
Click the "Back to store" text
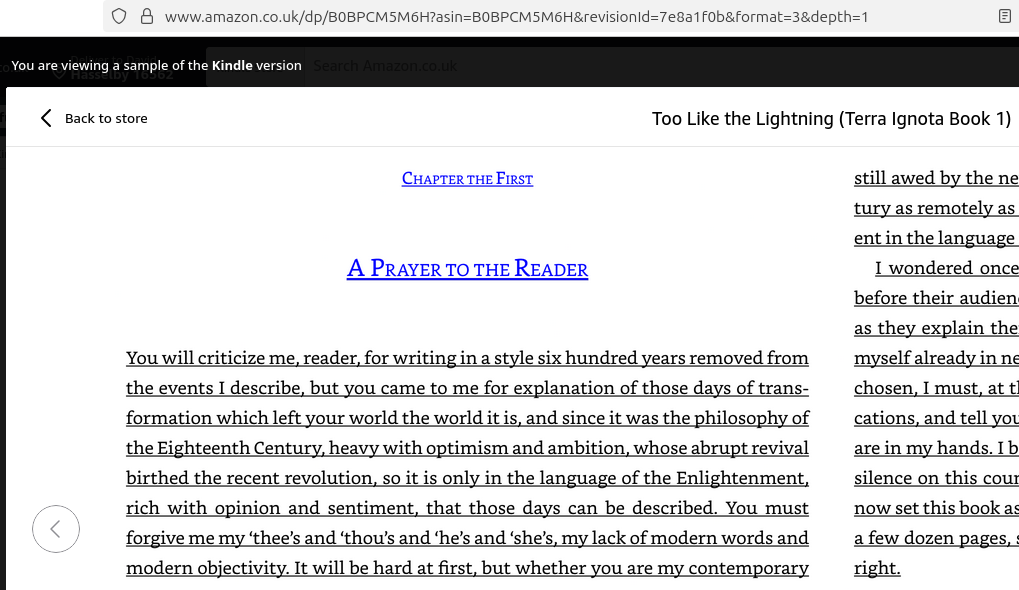tap(105, 118)
